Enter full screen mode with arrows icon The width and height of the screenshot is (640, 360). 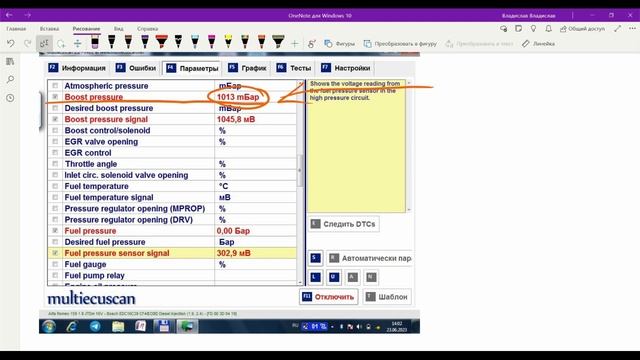pos(618,29)
